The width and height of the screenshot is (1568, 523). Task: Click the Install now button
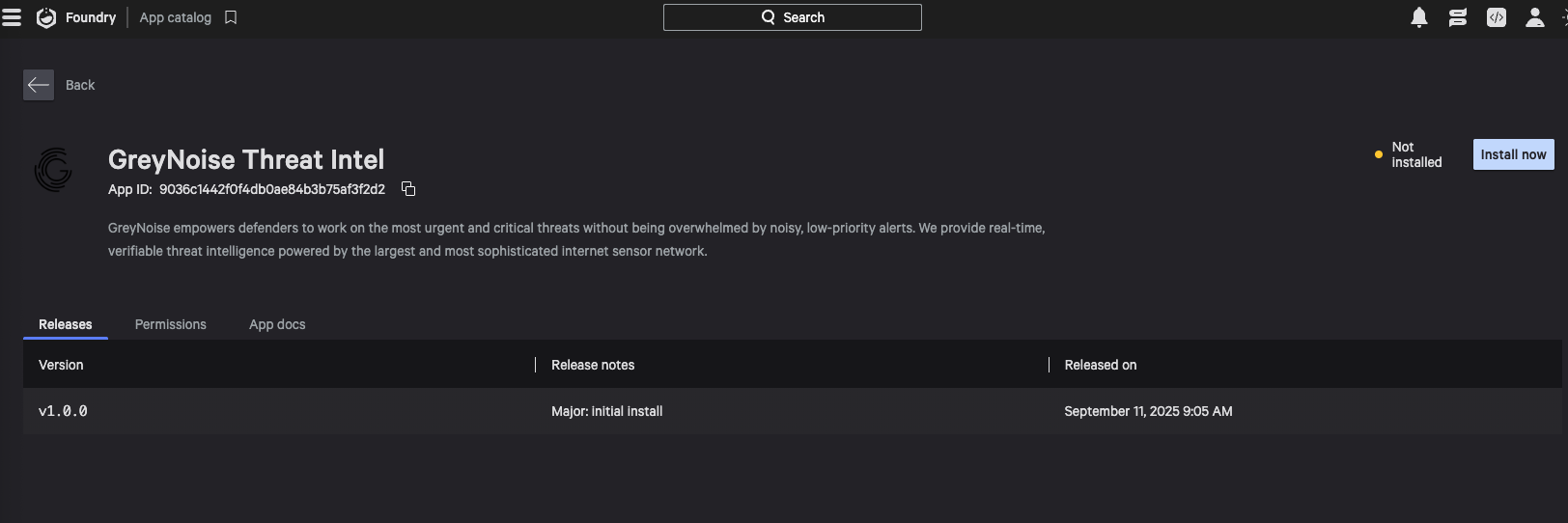(1514, 154)
